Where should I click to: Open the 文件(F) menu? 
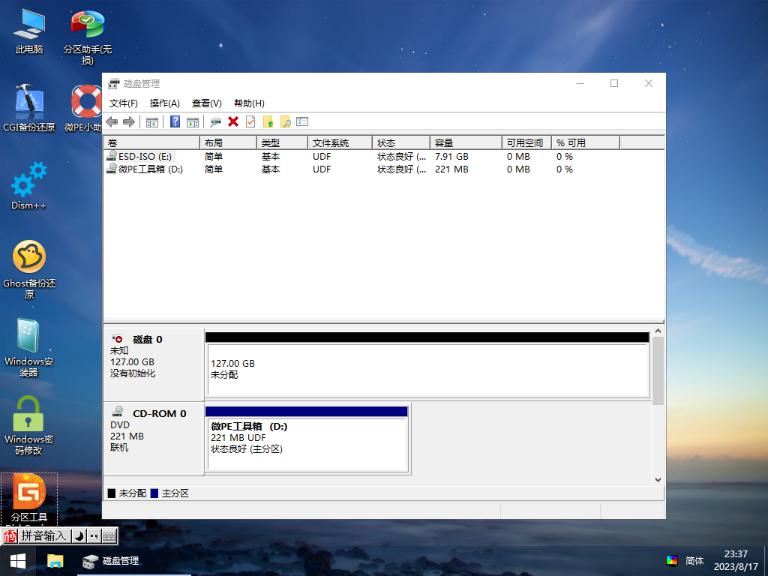[x=123, y=103]
